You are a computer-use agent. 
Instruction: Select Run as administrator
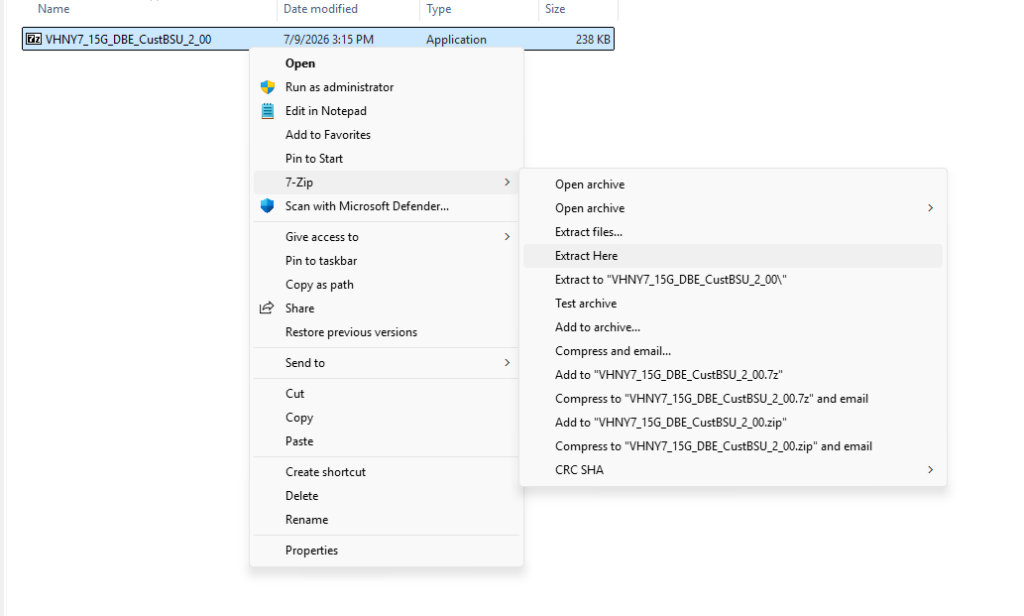pyautogui.click(x=387, y=87)
